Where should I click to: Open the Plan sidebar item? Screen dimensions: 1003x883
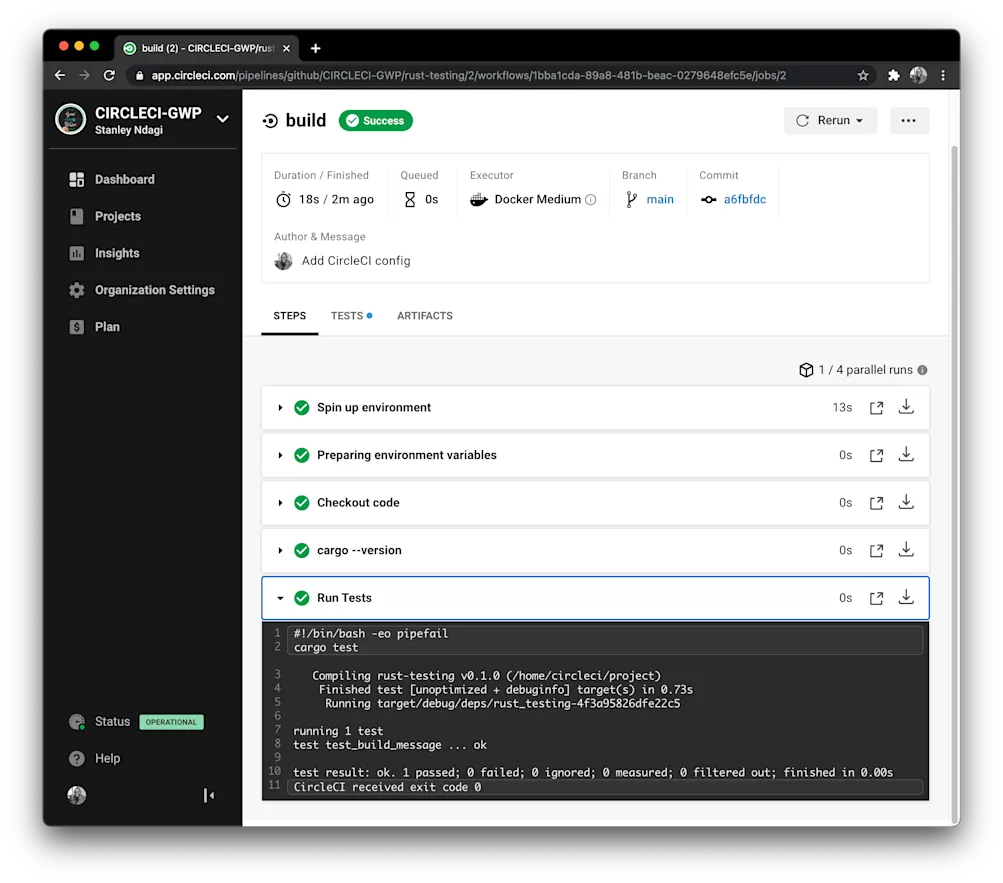(x=95, y=327)
